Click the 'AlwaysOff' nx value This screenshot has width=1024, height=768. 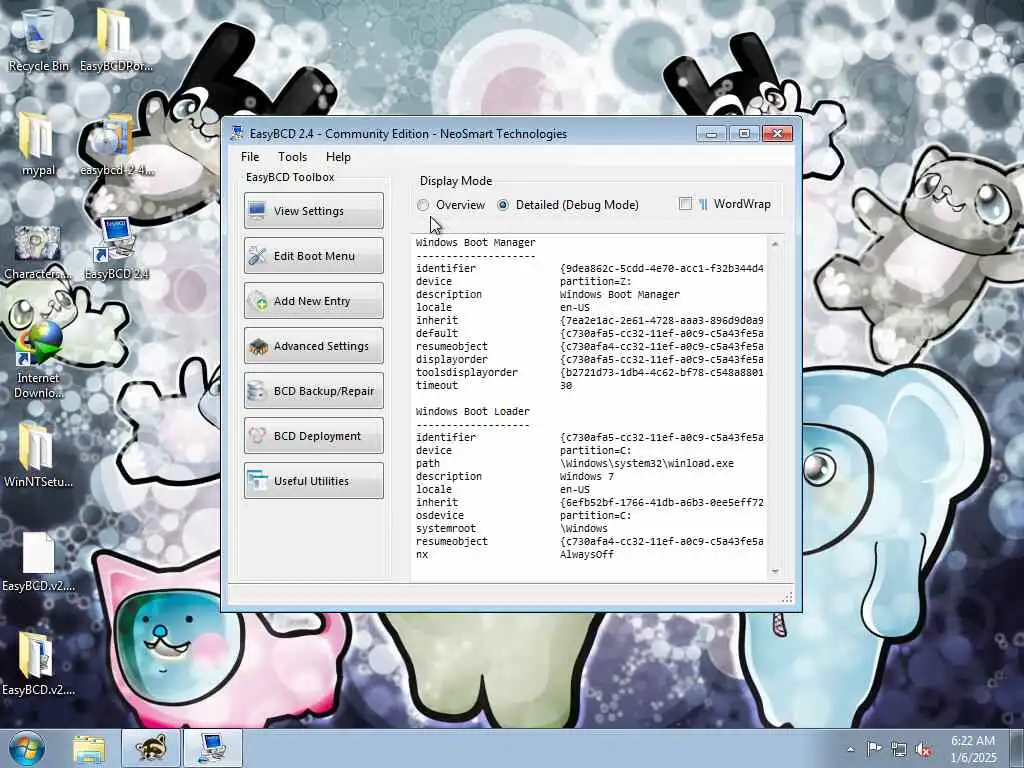pos(586,555)
